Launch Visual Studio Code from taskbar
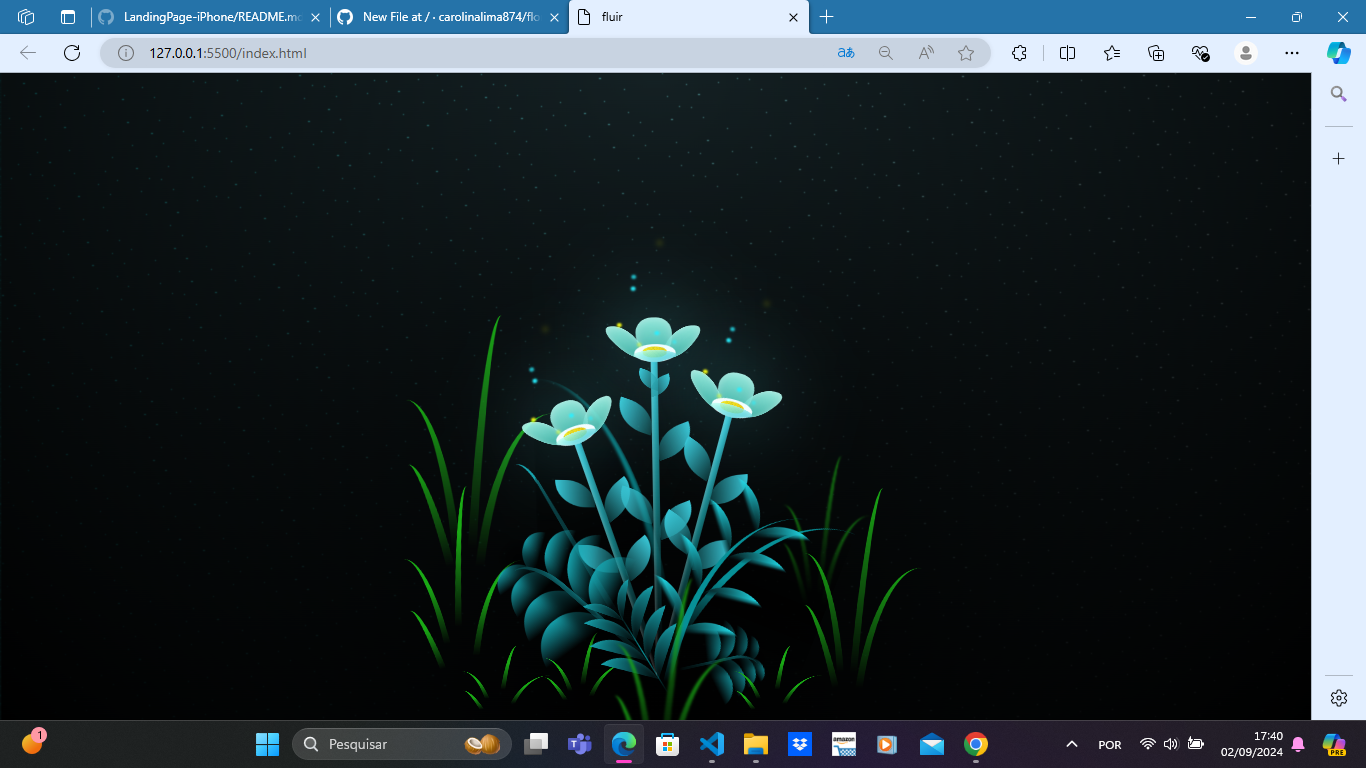The image size is (1366, 768). click(x=711, y=744)
